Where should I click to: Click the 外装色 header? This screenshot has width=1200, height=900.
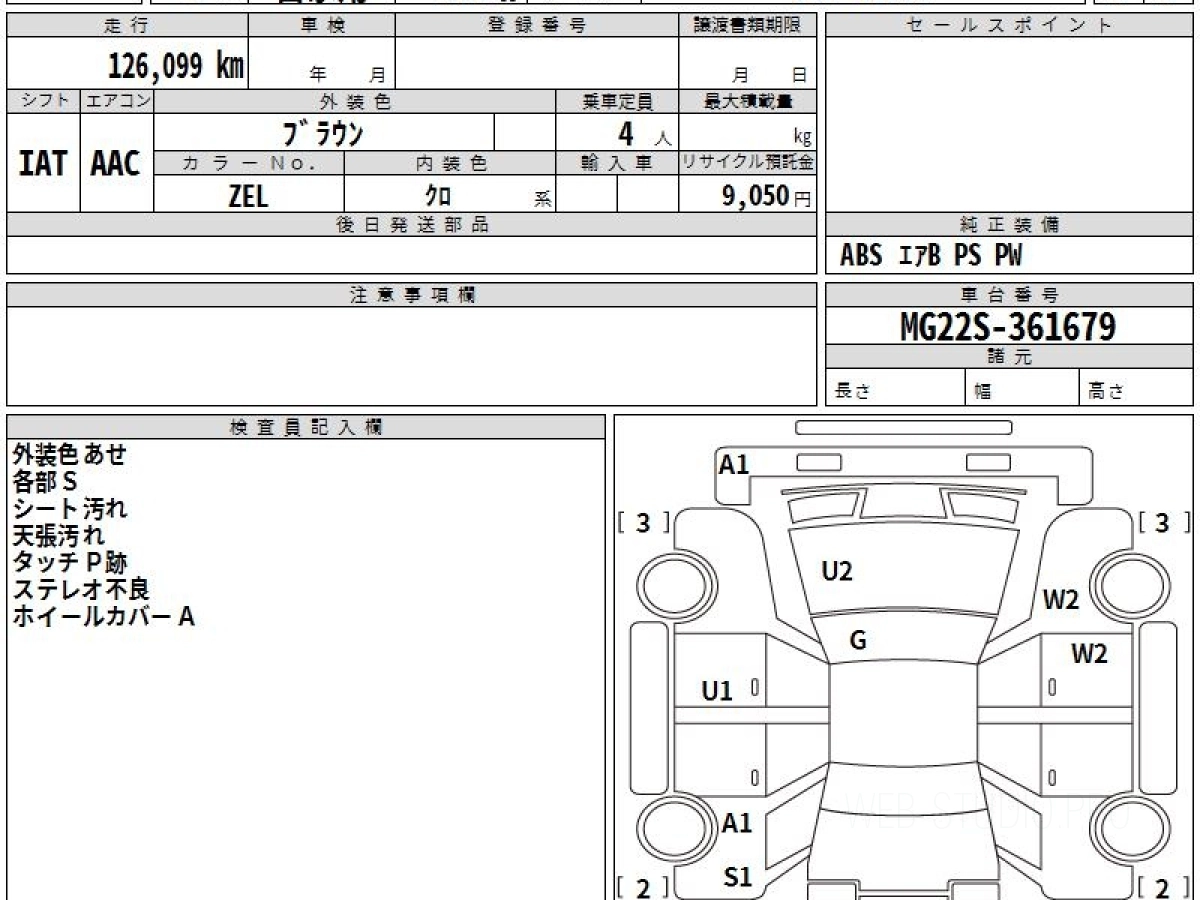point(355,101)
